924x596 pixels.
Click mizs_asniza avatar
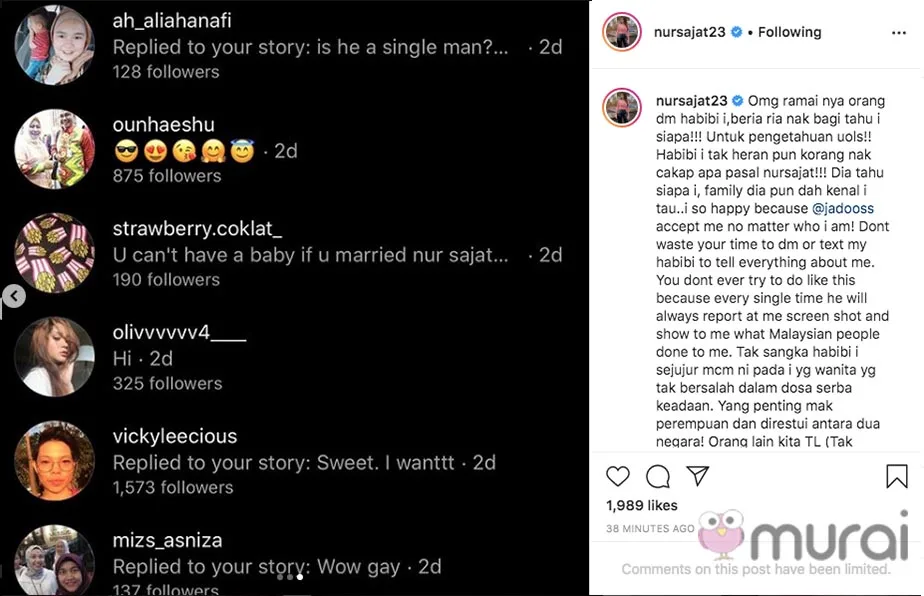(54, 562)
